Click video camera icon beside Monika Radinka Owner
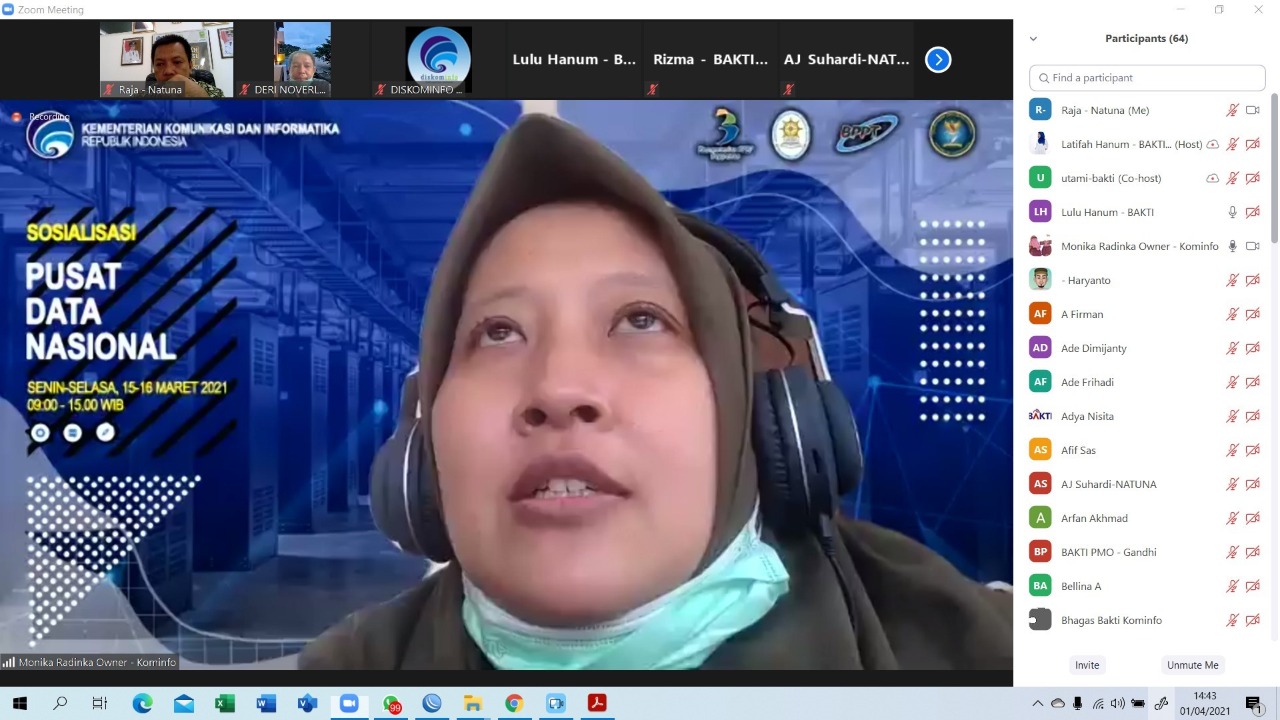 1252,246
